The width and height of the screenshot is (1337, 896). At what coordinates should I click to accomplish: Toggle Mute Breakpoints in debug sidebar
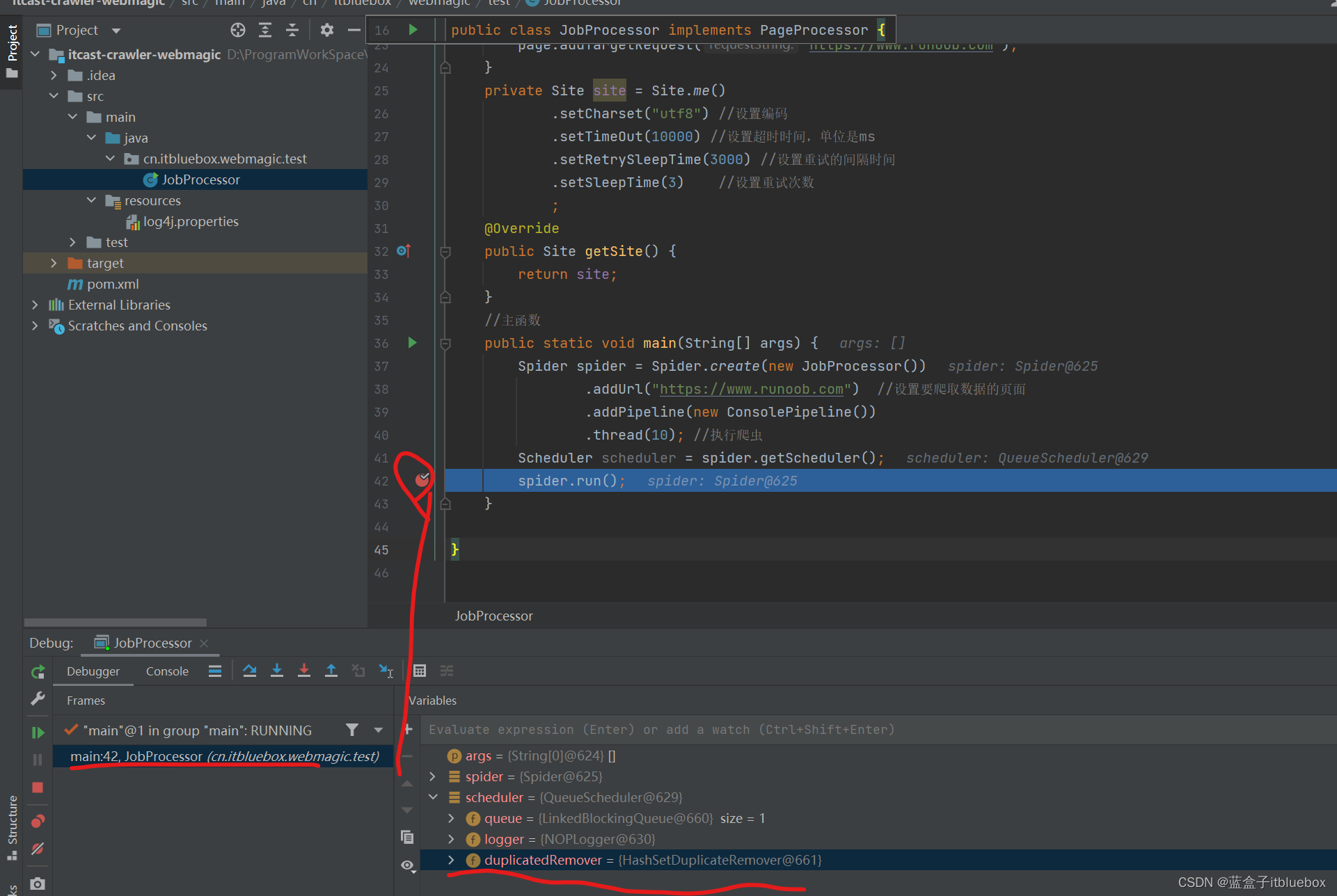(x=38, y=849)
